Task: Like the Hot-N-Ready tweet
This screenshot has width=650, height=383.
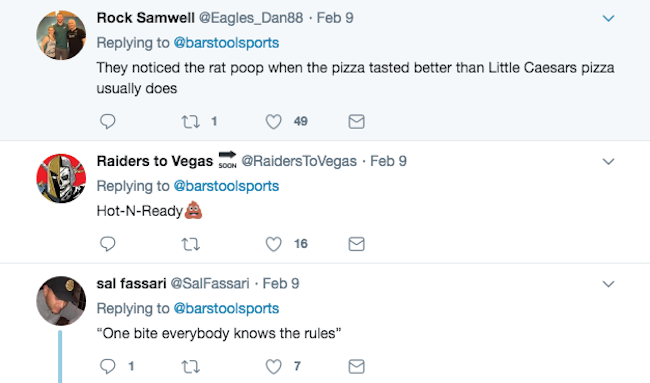Action: pos(273,244)
